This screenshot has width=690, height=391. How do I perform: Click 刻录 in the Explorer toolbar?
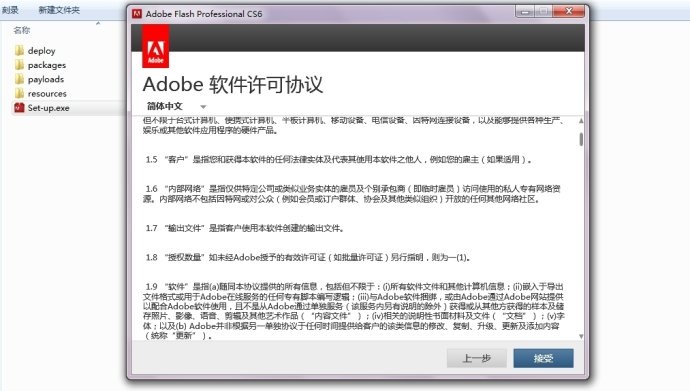10,10
